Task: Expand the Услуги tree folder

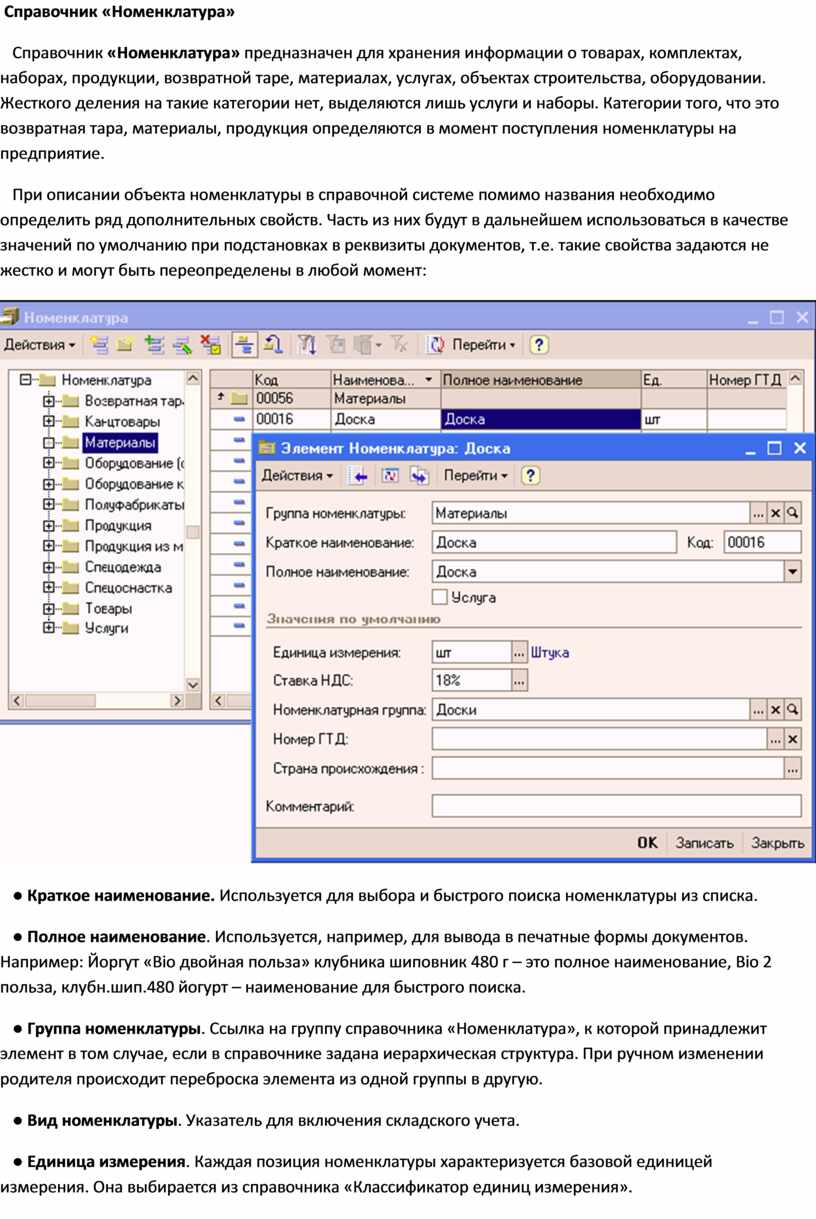Action: [49, 629]
